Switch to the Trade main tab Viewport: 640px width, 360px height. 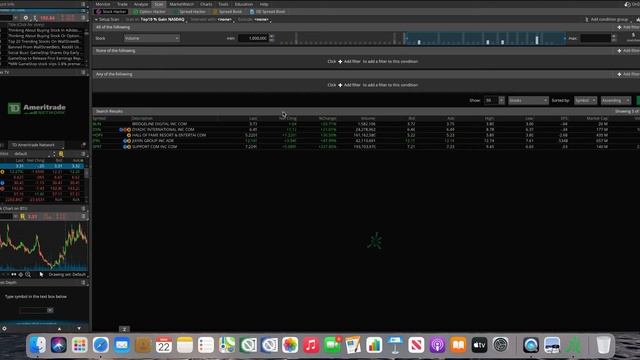click(x=122, y=4)
